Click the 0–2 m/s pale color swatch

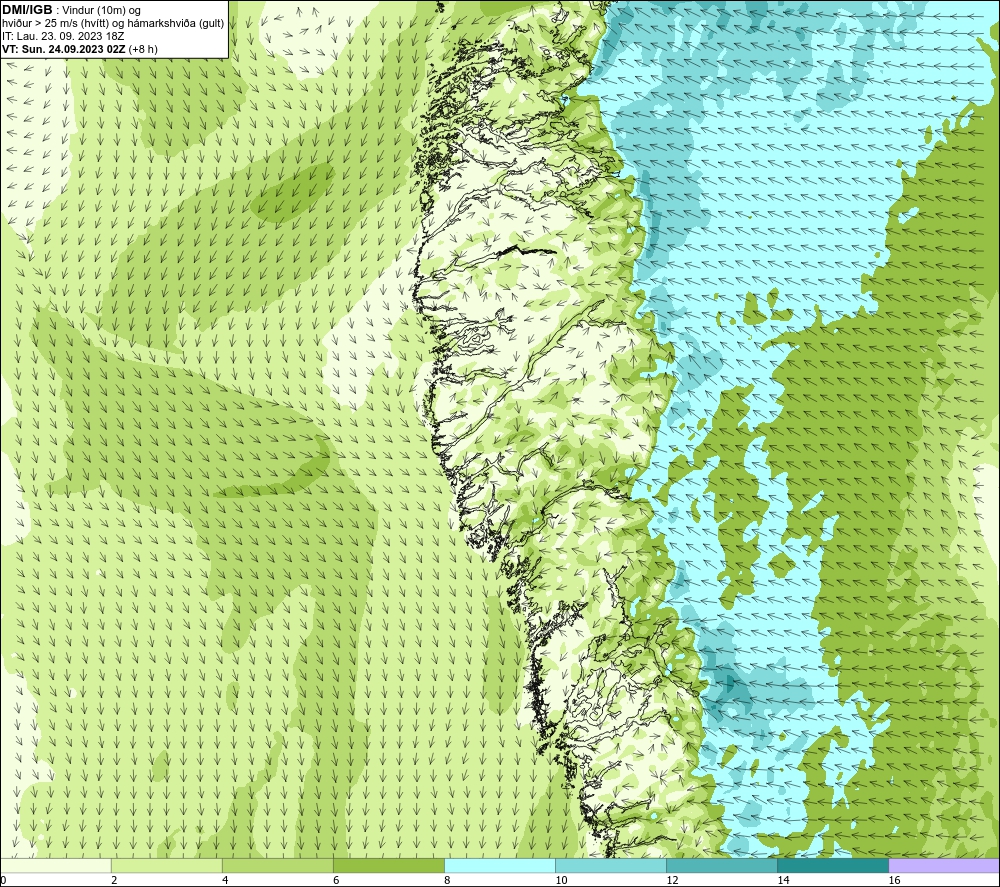(x=55, y=865)
